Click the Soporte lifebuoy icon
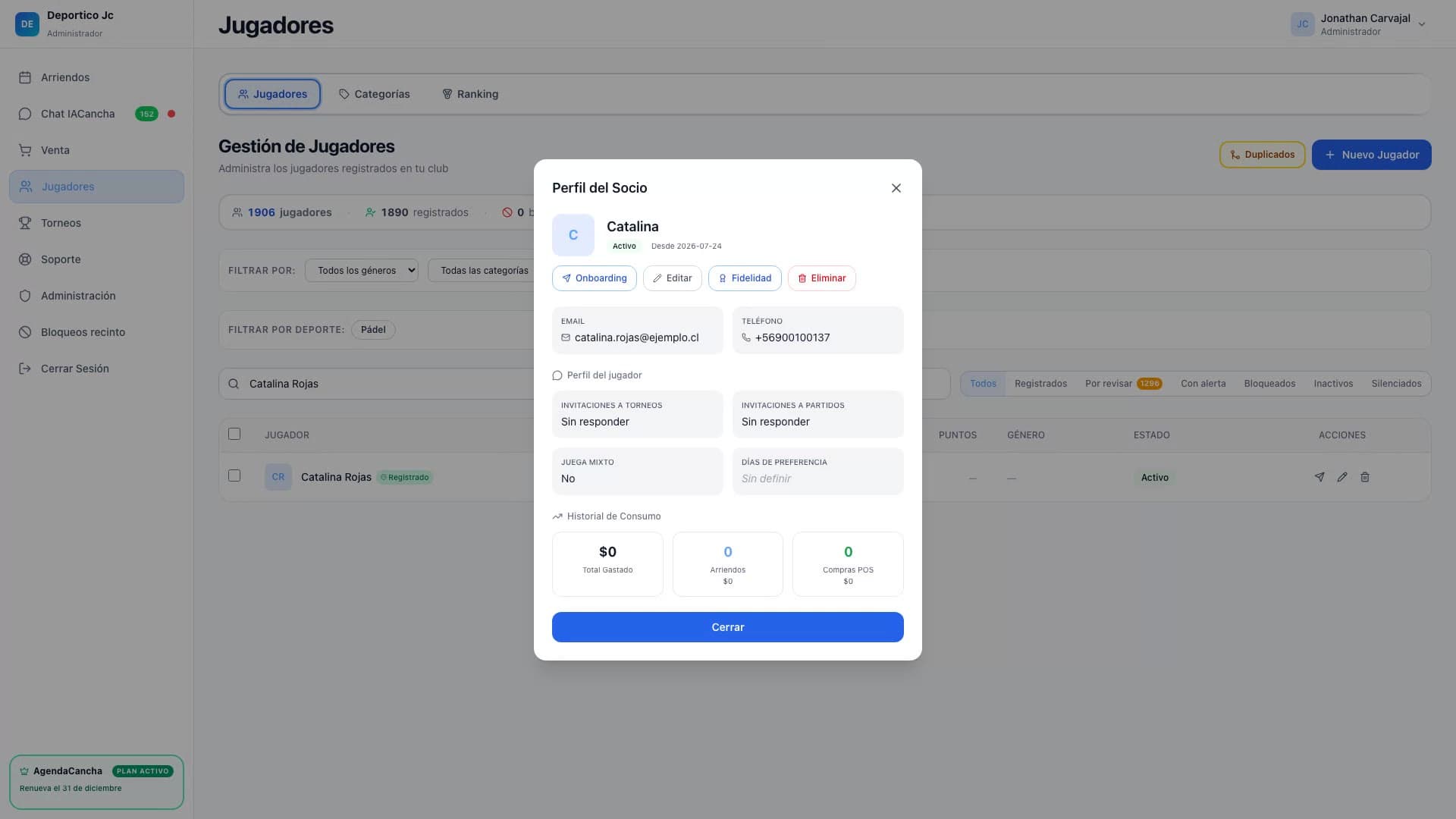Viewport: 1456px width, 819px height. [25, 259]
